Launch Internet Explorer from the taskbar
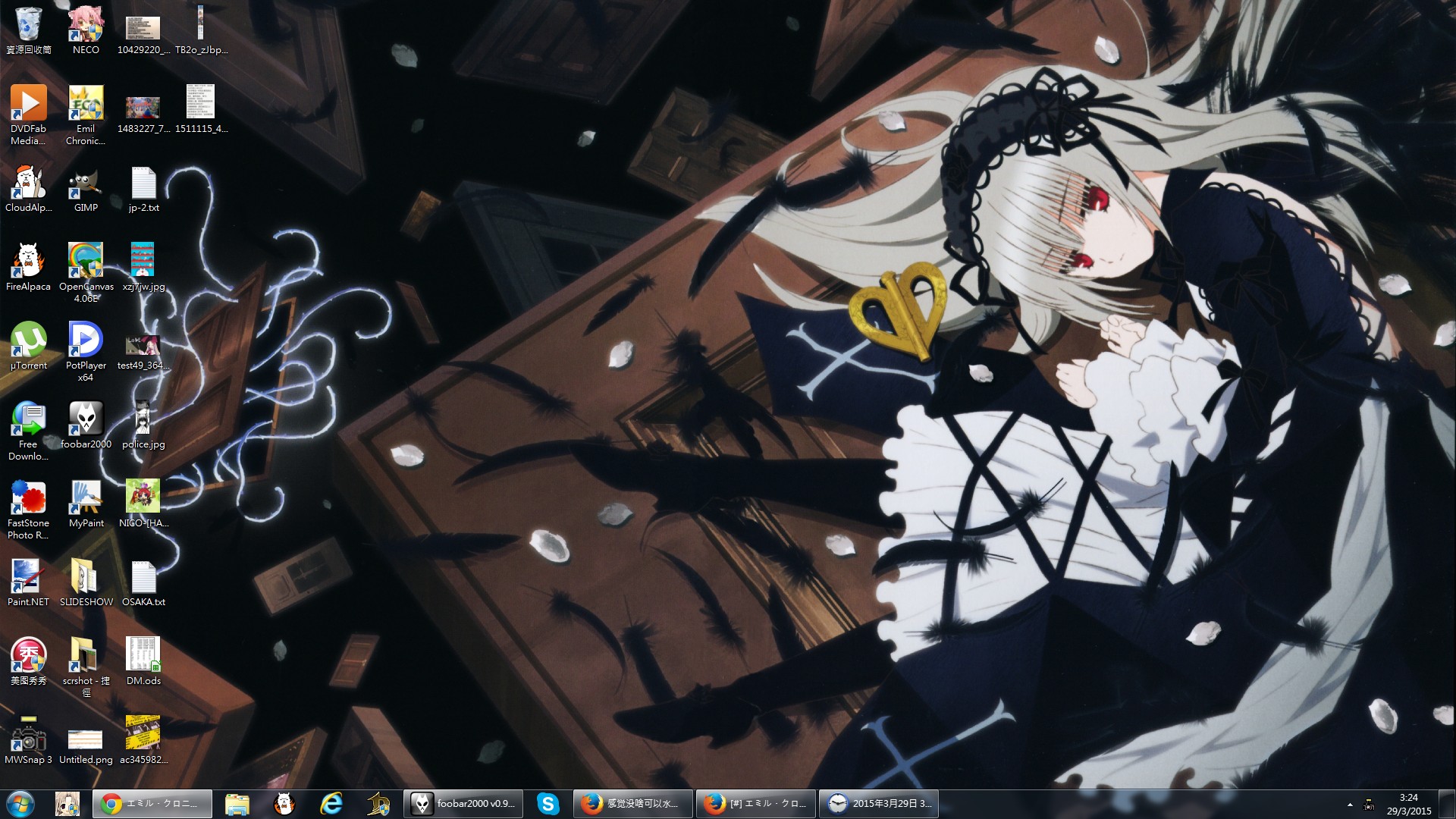Screen dimensions: 1456x819 331,804
